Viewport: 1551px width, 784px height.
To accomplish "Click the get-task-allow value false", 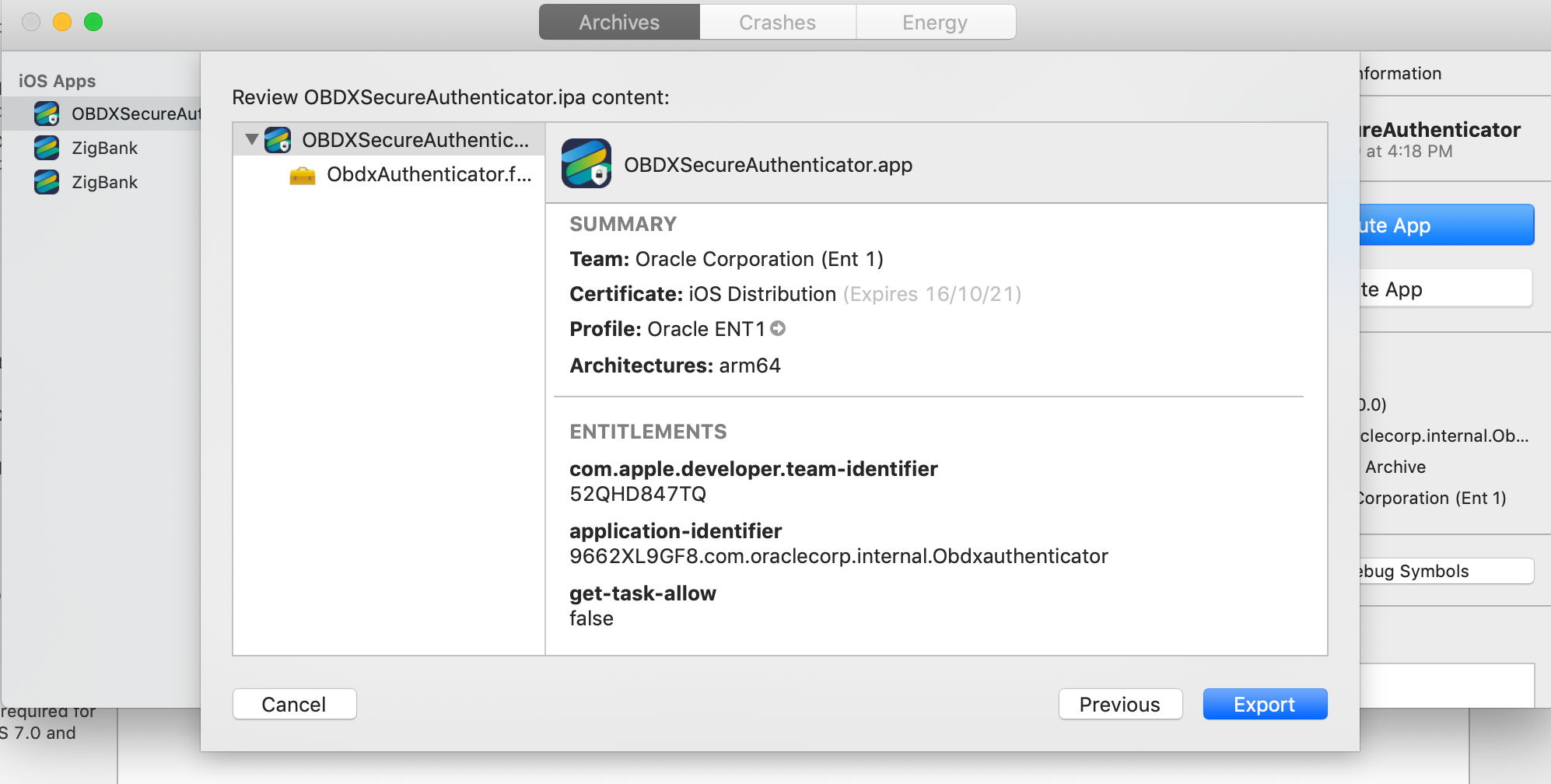I will pos(591,618).
